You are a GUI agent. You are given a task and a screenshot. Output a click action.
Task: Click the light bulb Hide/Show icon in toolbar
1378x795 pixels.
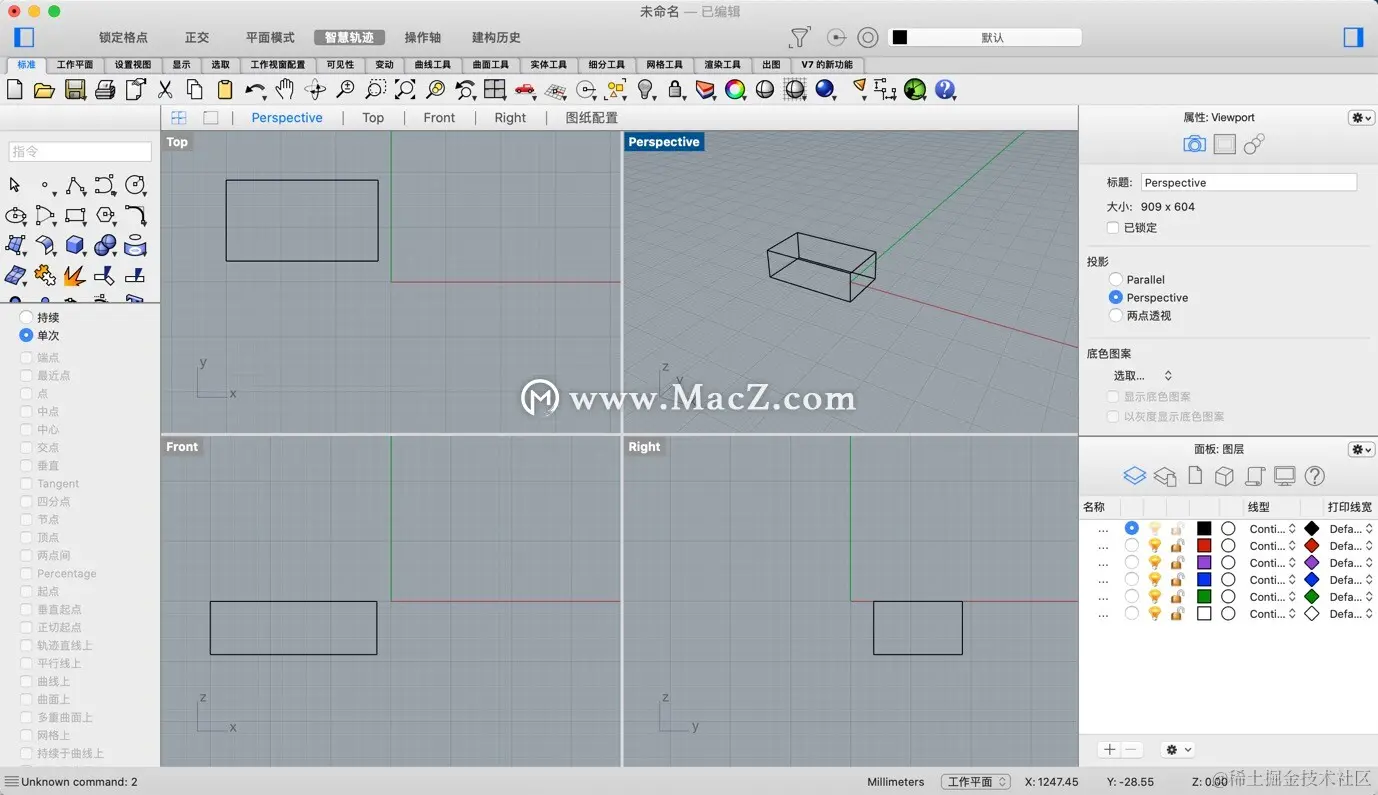tap(646, 90)
